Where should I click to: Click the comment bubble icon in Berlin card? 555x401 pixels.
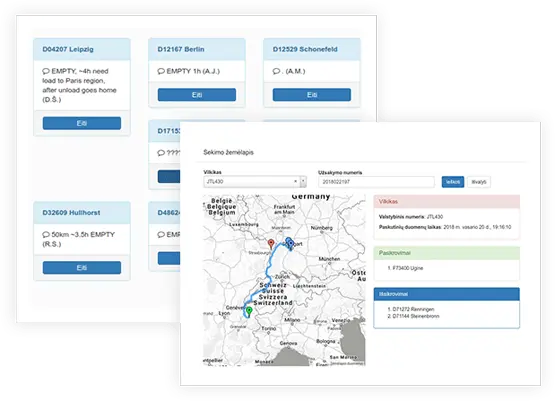(x=161, y=71)
